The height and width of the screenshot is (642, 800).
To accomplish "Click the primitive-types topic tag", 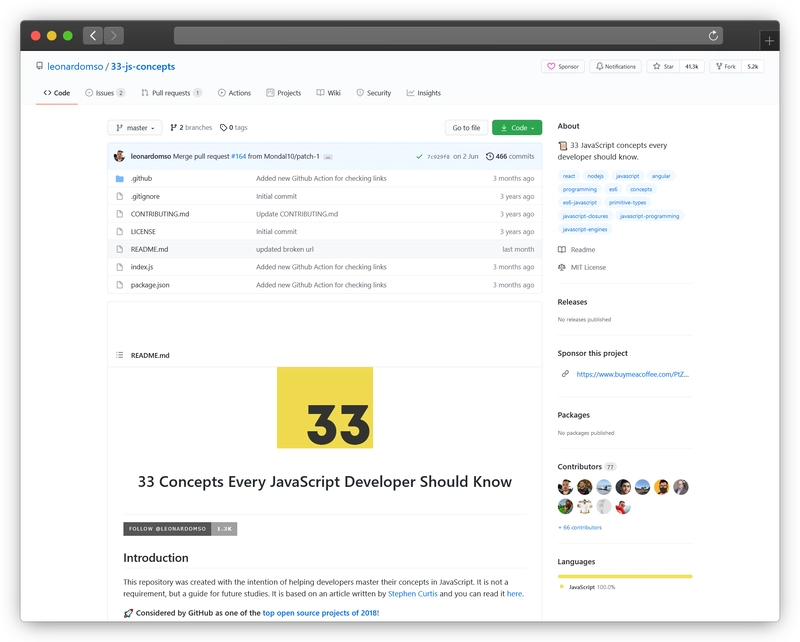I will pos(627,203).
